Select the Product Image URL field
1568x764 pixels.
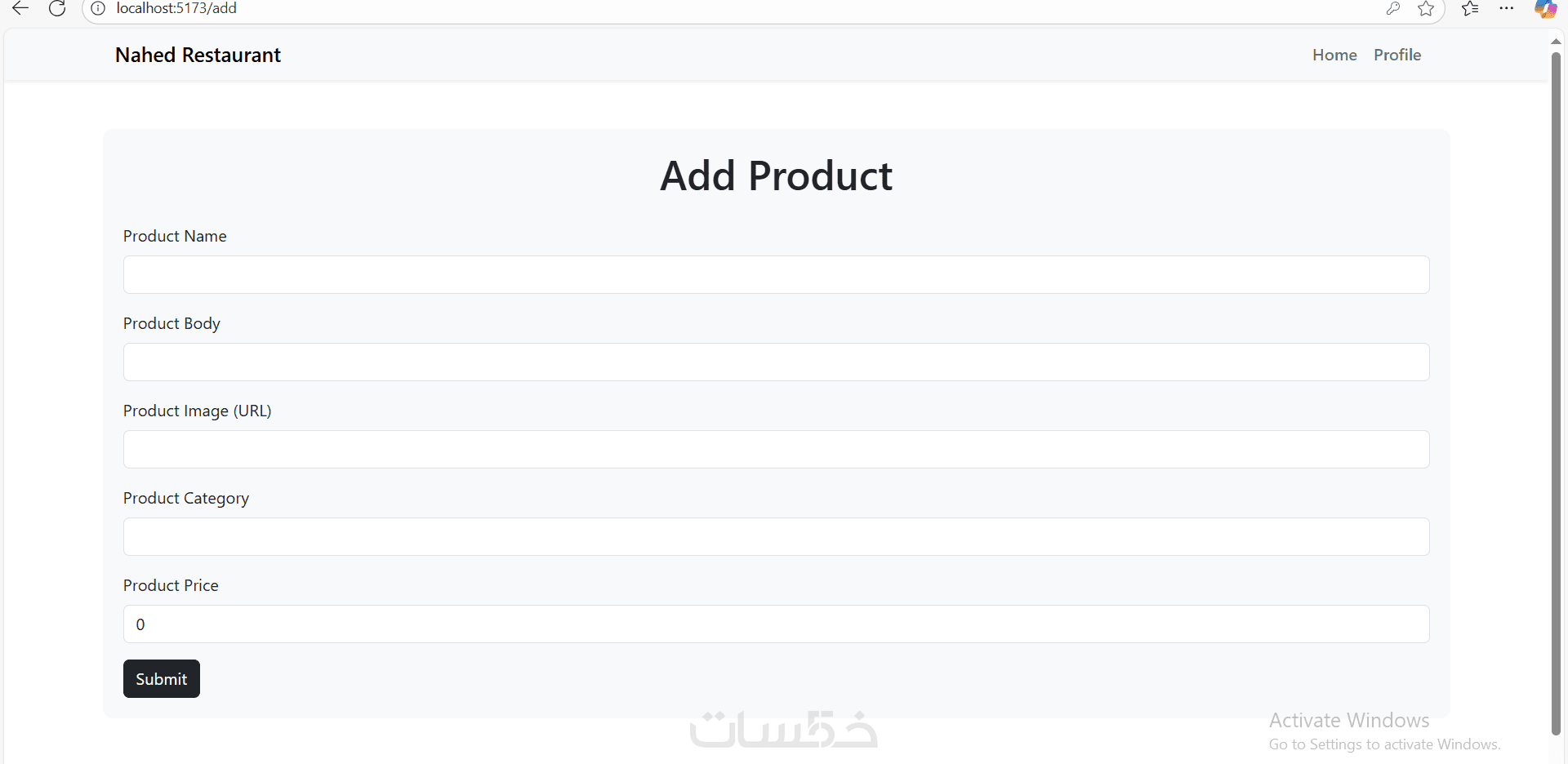pos(776,450)
